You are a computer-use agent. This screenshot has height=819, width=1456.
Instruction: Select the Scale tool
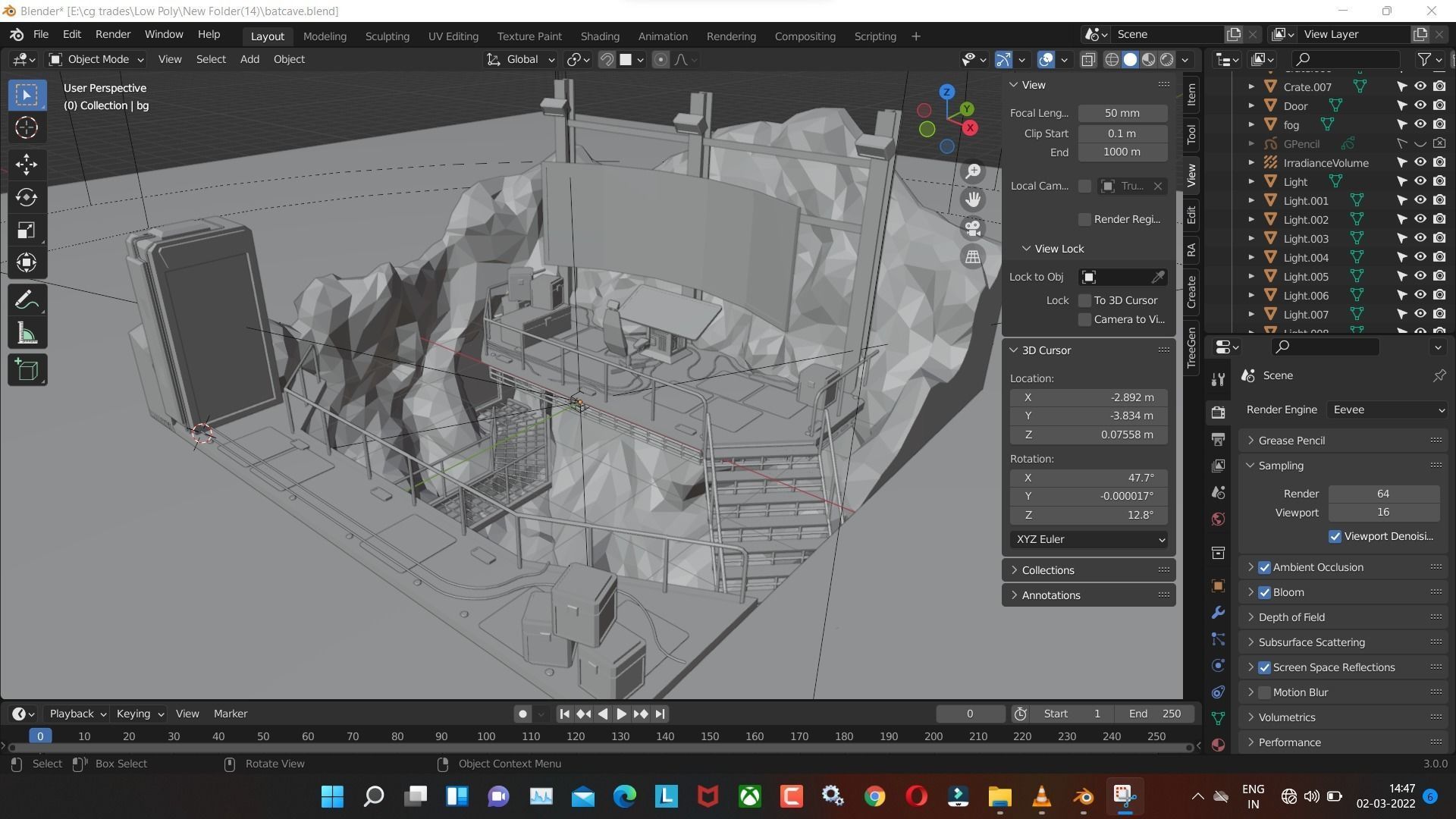point(27,230)
